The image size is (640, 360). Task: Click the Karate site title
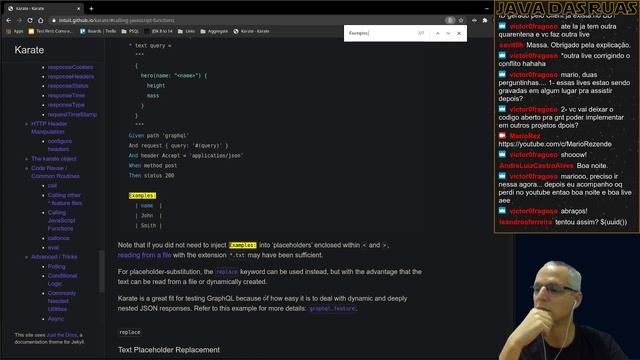coord(29,50)
